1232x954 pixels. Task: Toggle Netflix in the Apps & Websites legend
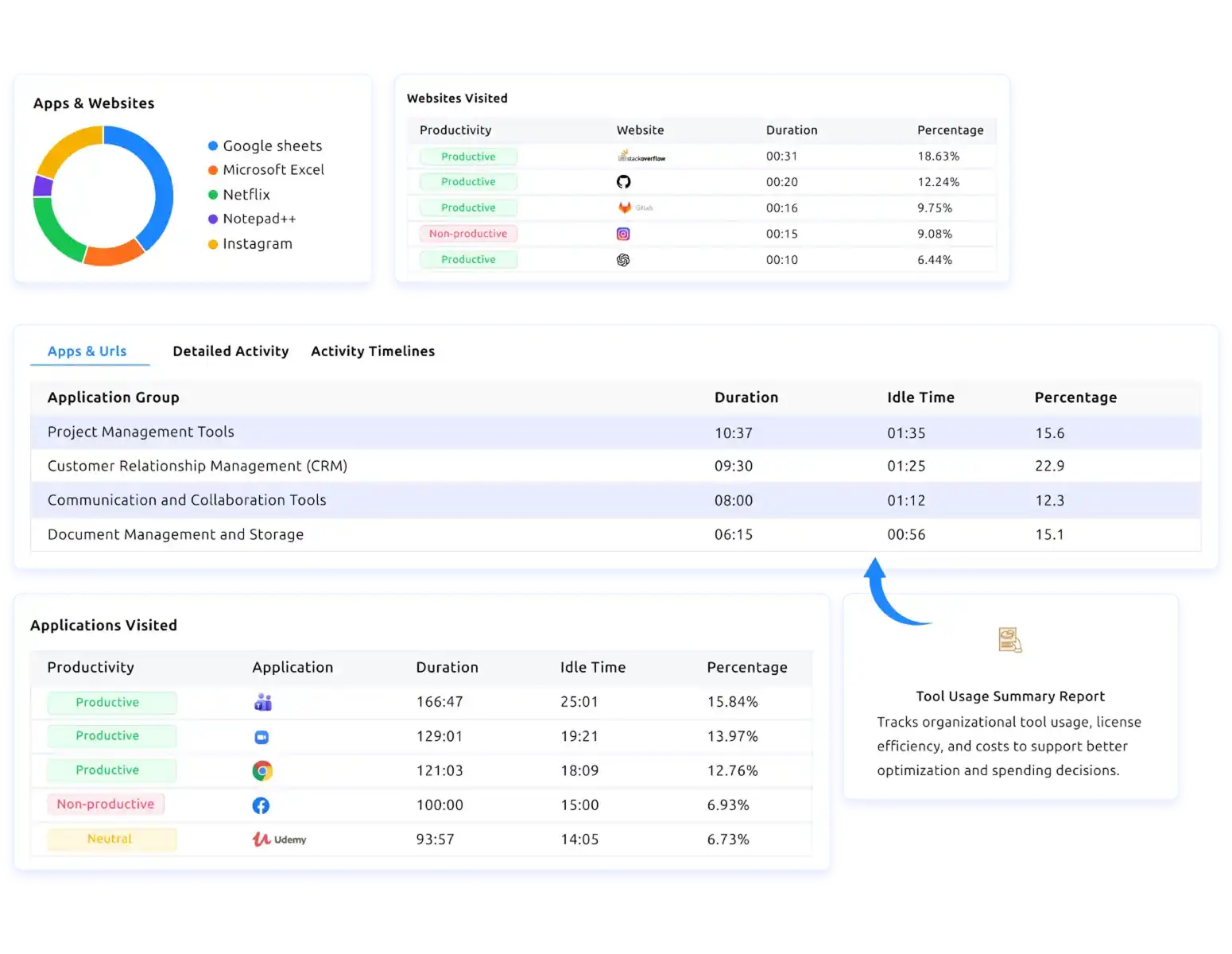point(246,194)
